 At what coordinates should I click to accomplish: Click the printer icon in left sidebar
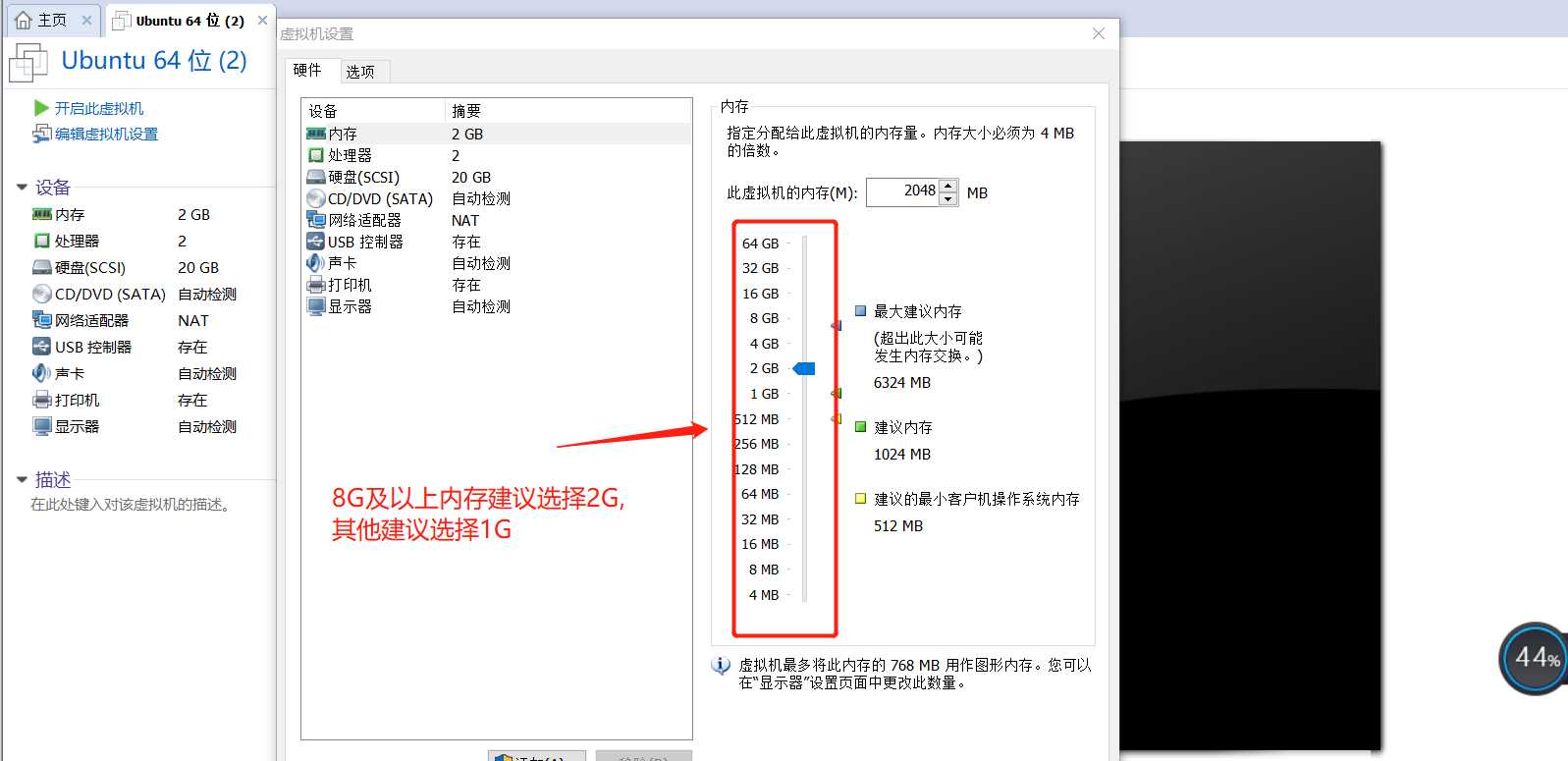(42, 400)
